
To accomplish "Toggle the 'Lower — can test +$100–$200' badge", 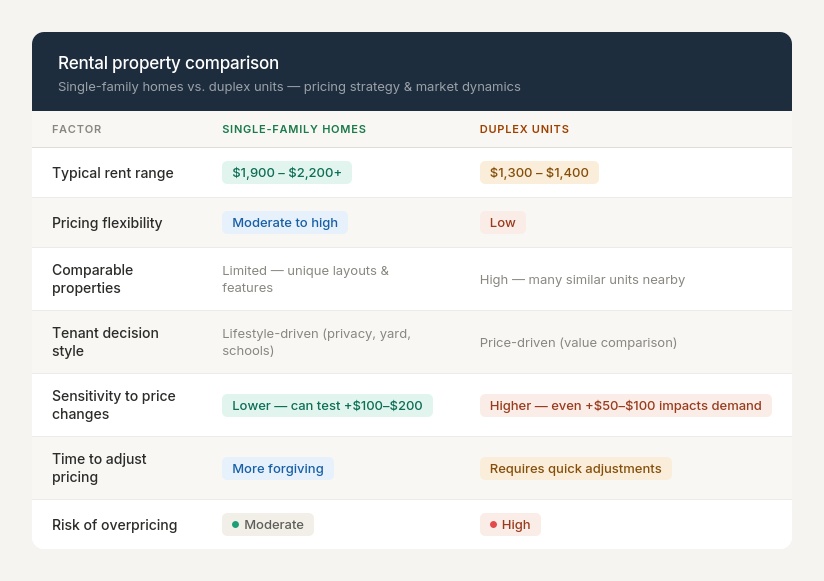I will 327,405.
